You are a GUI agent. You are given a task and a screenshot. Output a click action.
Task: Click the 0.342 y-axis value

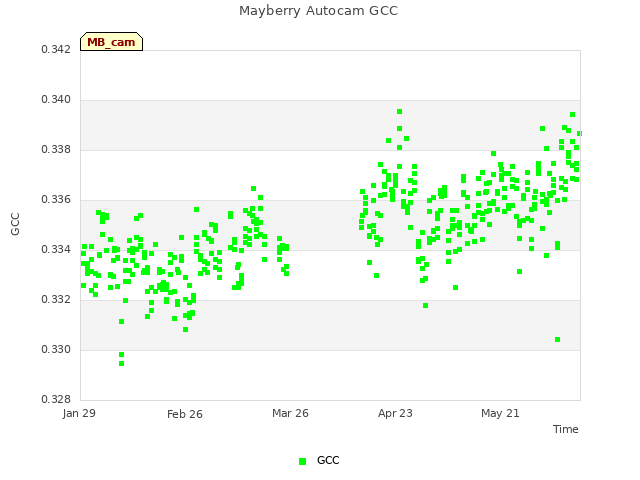click(x=56, y=49)
